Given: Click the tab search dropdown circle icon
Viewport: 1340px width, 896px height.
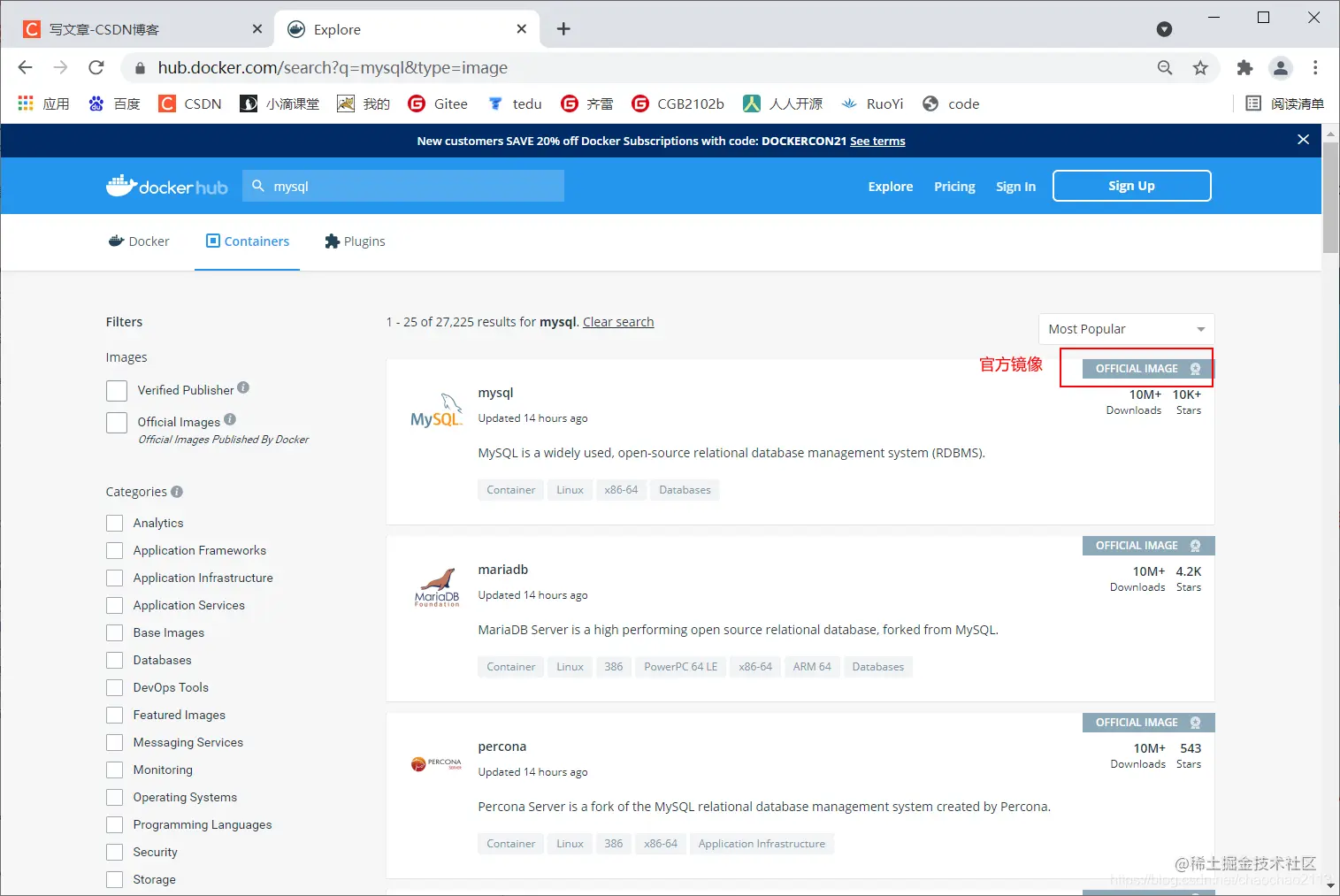Looking at the screenshot, I should point(1165,29).
